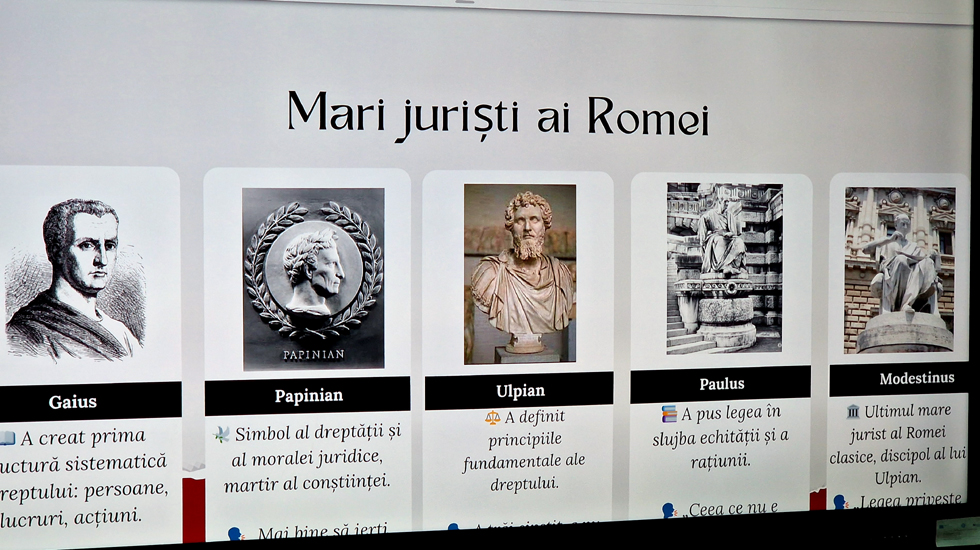Click the stacked books emoji under Paulus
Viewport: 980px width, 550px height.
coord(669,413)
